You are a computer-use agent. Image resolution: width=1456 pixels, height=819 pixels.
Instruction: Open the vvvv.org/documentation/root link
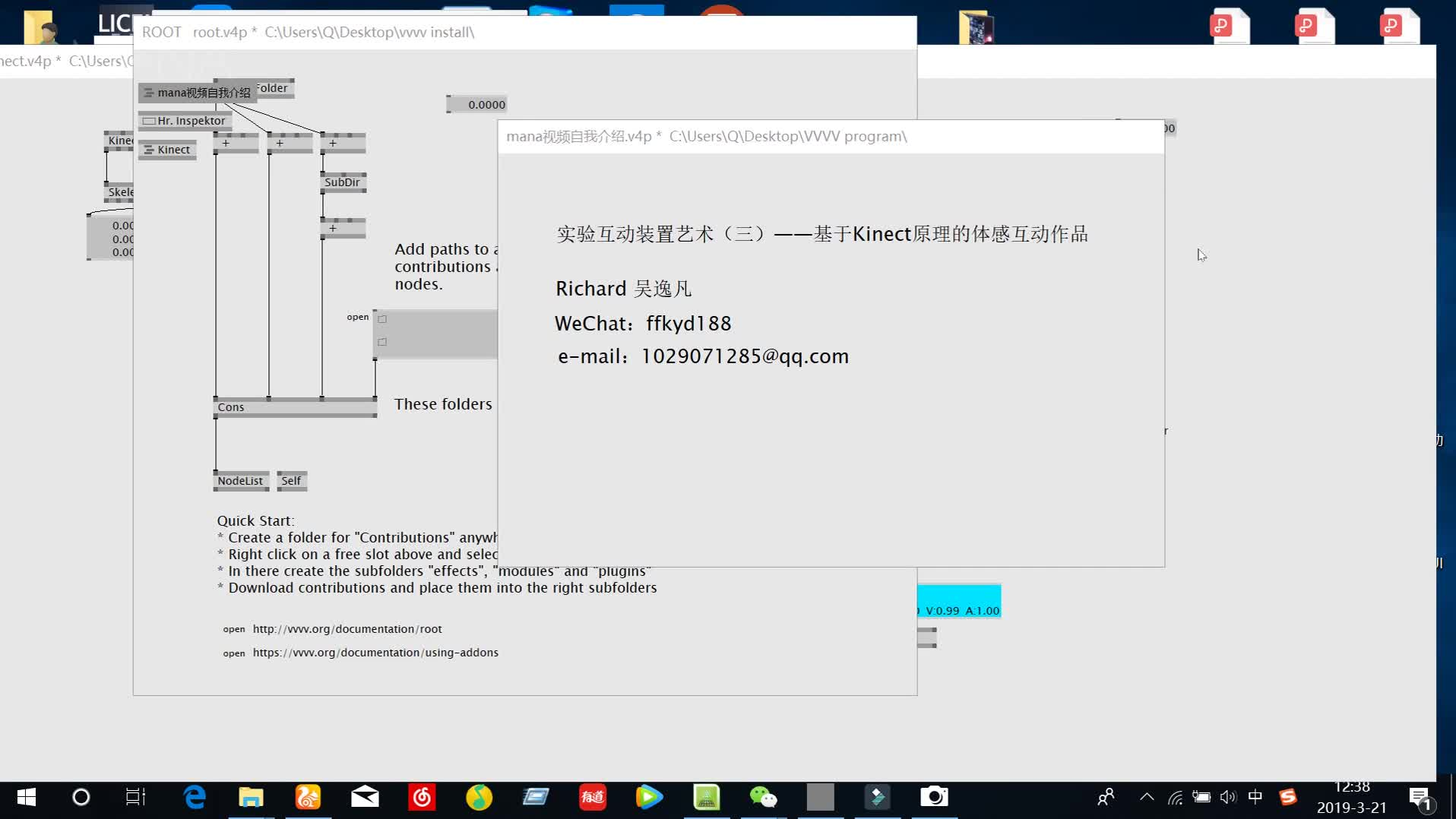(347, 629)
